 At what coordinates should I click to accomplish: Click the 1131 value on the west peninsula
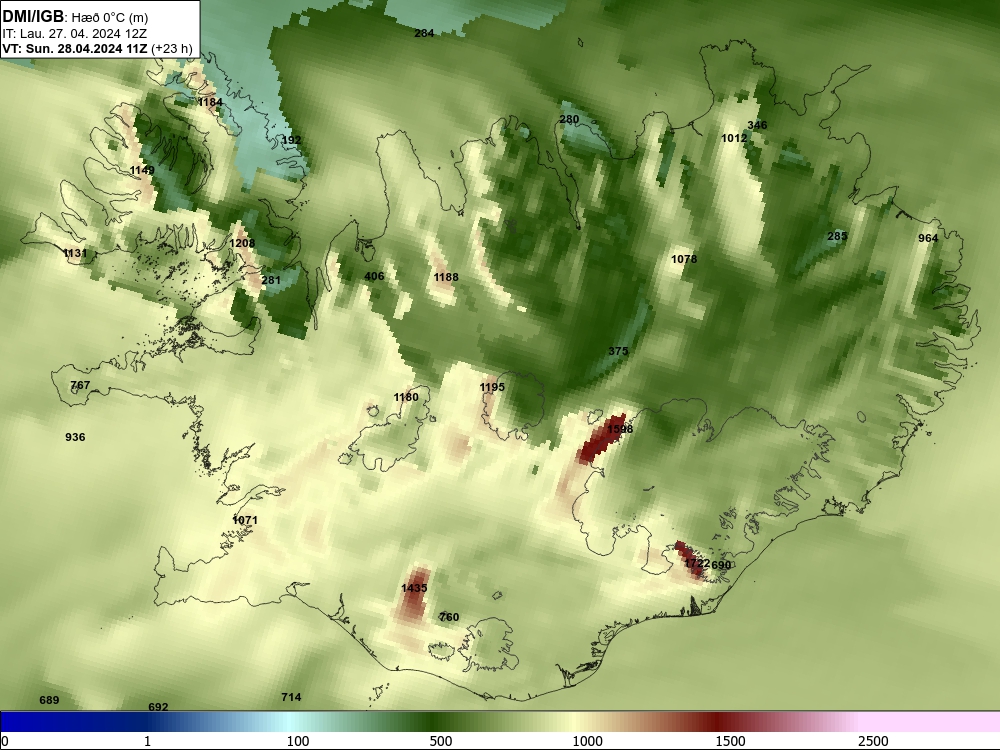pyautogui.click(x=75, y=253)
